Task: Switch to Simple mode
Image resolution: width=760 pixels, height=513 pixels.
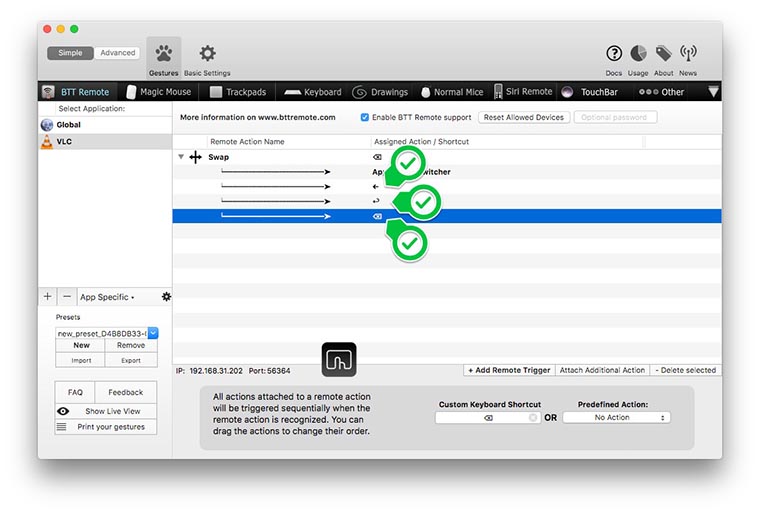Action: pos(70,53)
